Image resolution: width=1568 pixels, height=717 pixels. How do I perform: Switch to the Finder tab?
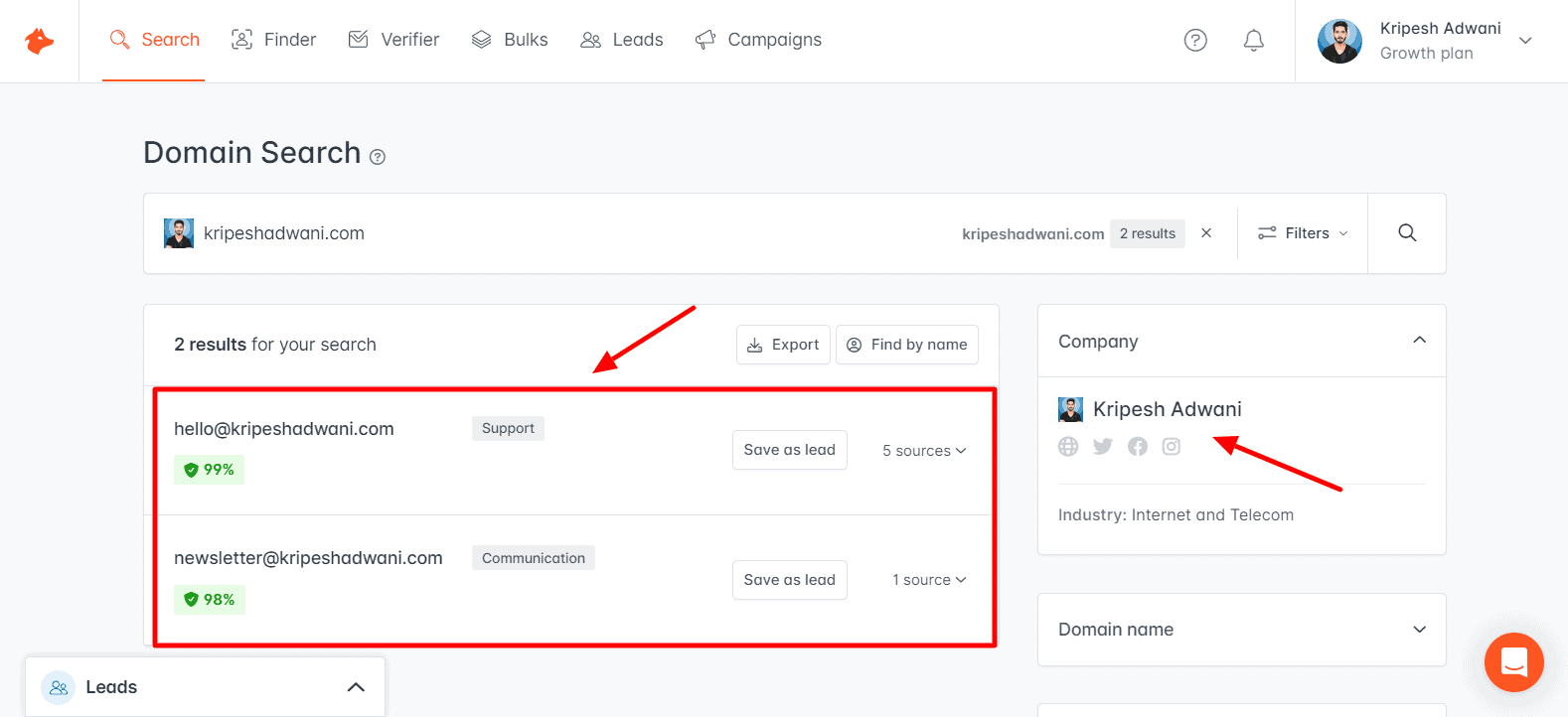(x=273, y=40)
